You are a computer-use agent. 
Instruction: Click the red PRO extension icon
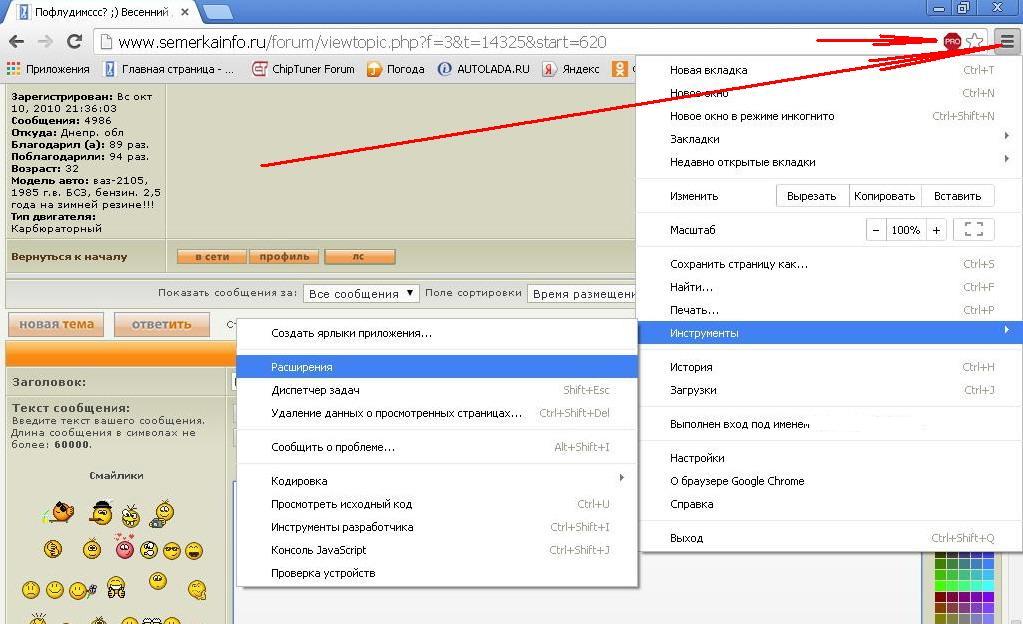tap(951, 42)
